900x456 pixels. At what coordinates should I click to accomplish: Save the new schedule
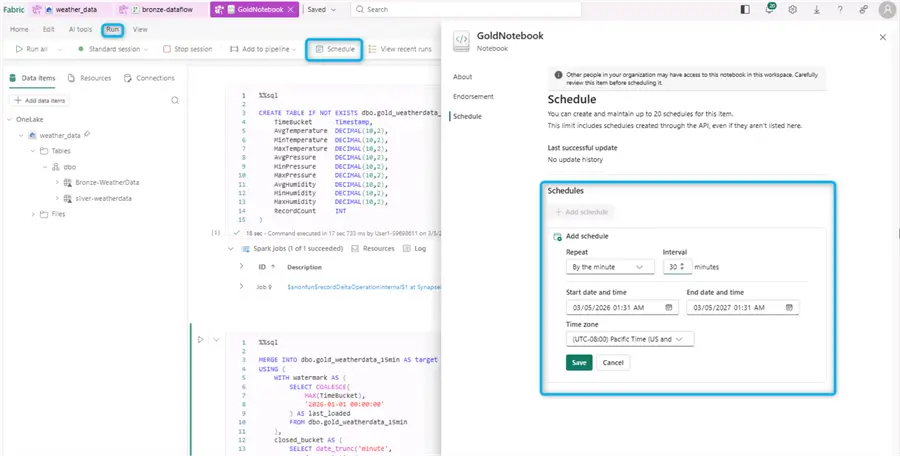(x=579, y=362)
